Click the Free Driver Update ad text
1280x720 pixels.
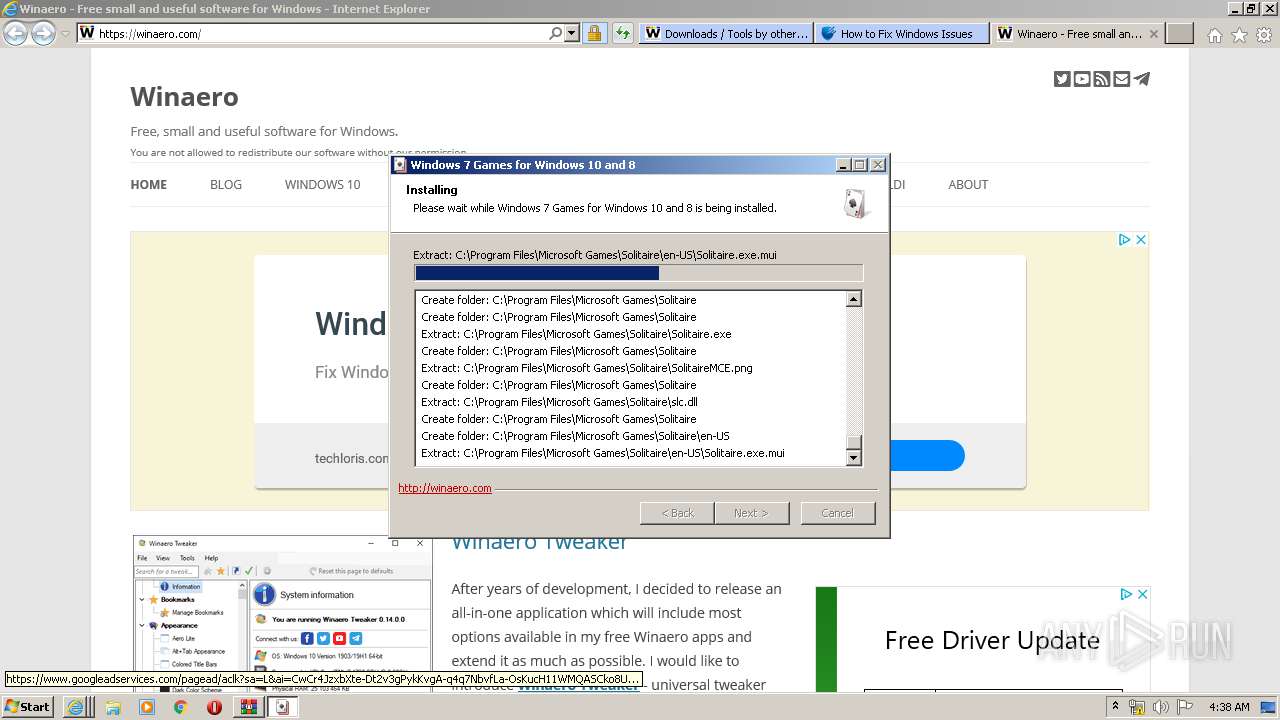coord(992,640)
